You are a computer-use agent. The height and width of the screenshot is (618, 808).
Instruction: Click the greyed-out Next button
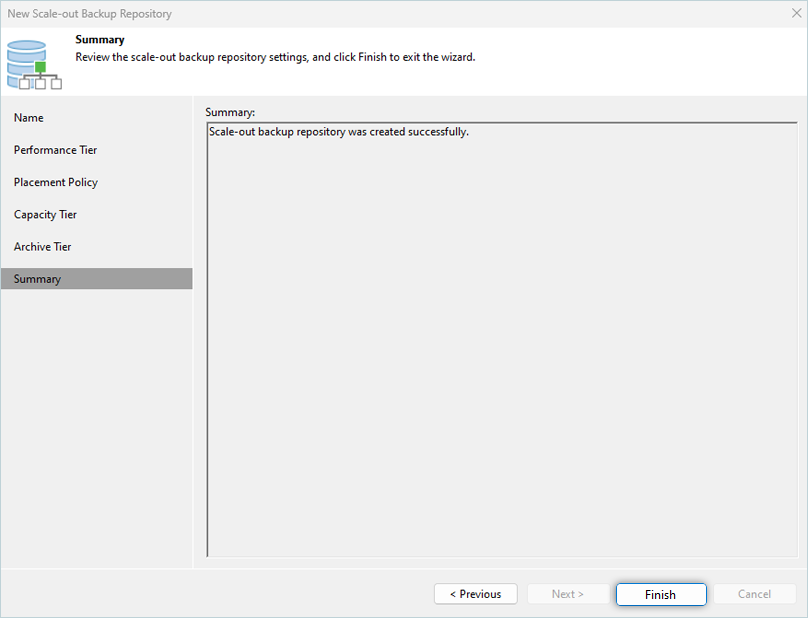pos(567,594)
